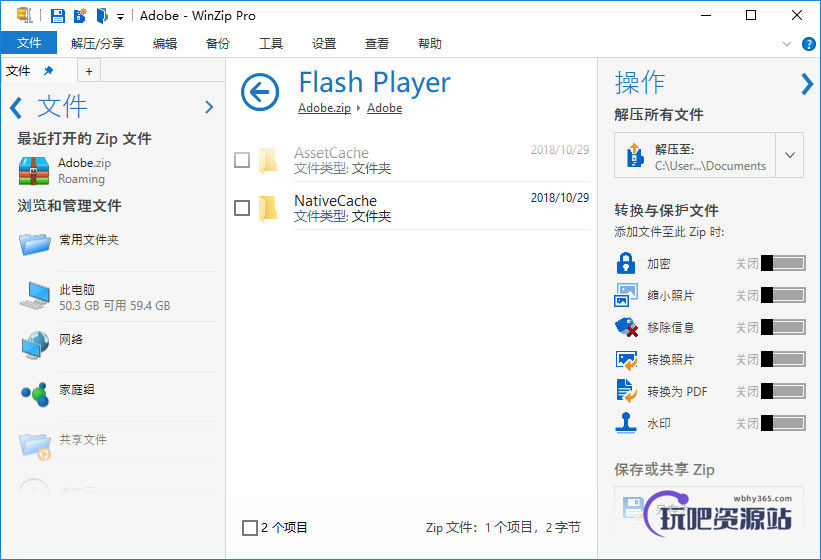Select the 此电脑 label
The height and width of the screenshot is (560, 821).
77,289
